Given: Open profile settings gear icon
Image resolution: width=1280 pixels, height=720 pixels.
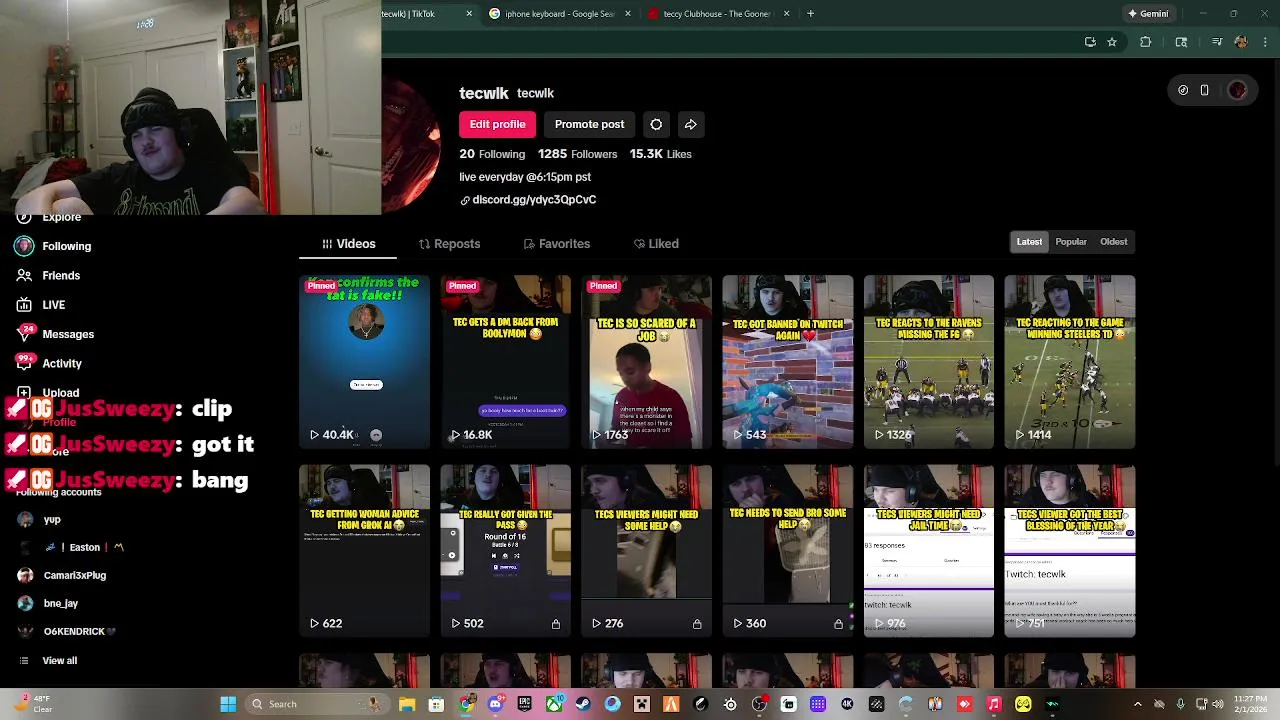Looking at the screenshot, I should 656,124.
